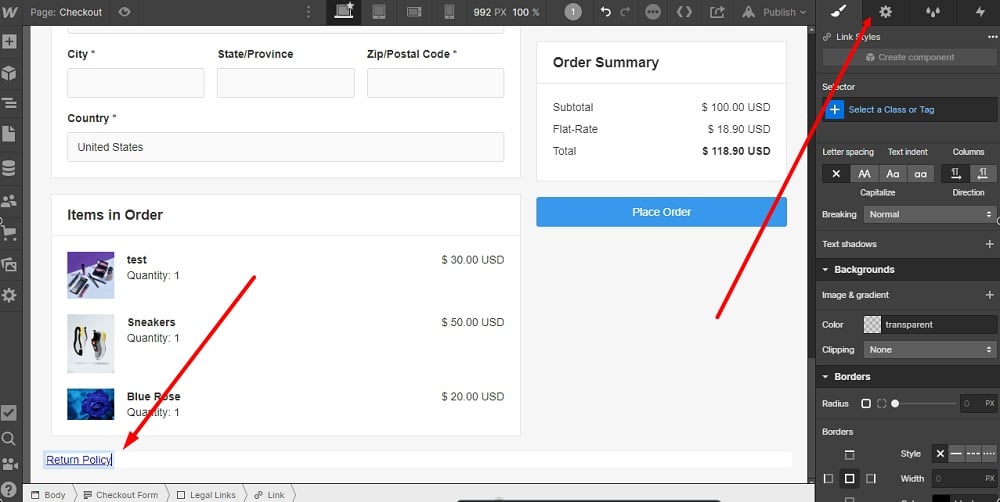Click the changes counter badge showing 1
Image resolution: width=1000 pixels, height=502 pixels.
tap(573, 11)
